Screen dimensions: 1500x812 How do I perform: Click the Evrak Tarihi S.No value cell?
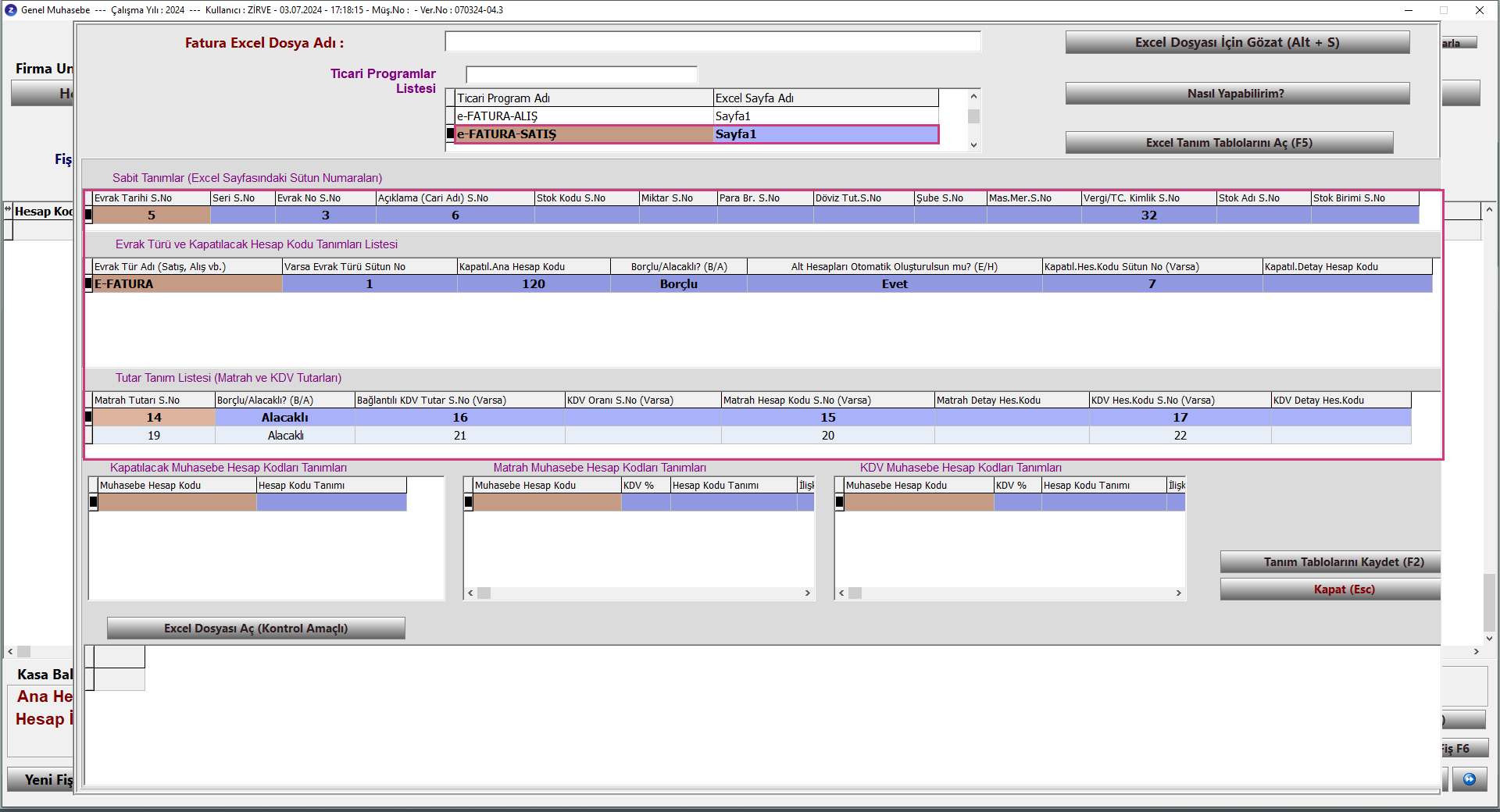[x=152, y=215]
